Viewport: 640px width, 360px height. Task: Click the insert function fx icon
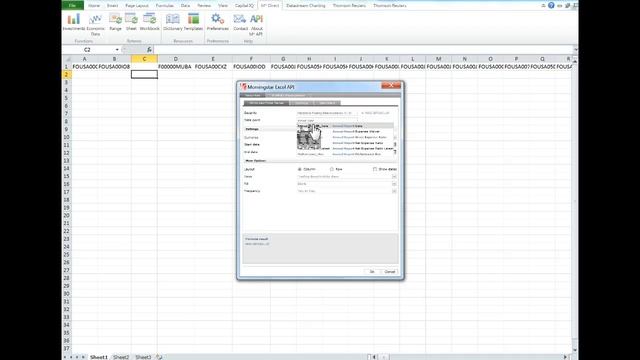click(149, 50)
